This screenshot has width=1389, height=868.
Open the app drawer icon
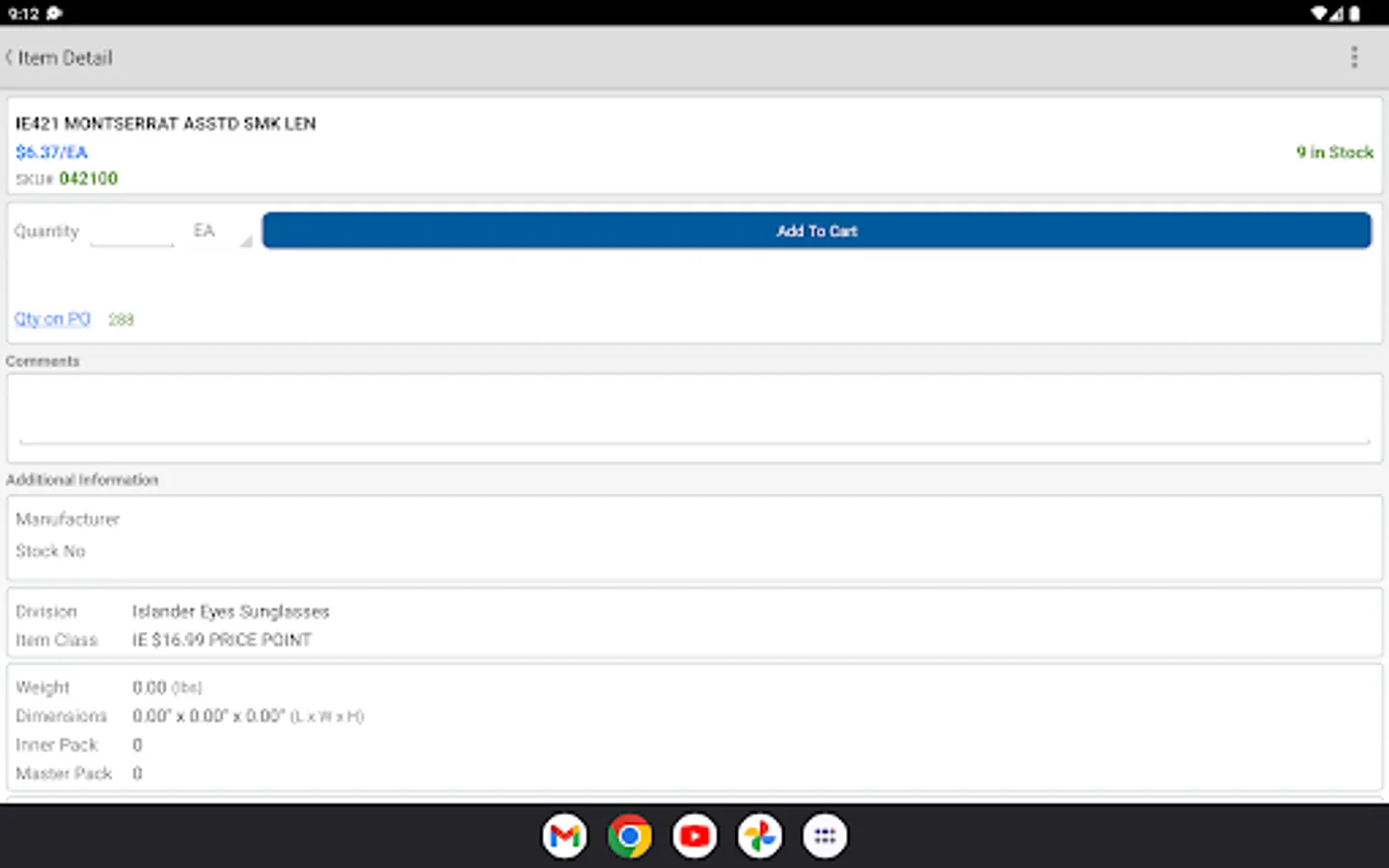pyautogui.click(x=825, y=835)
